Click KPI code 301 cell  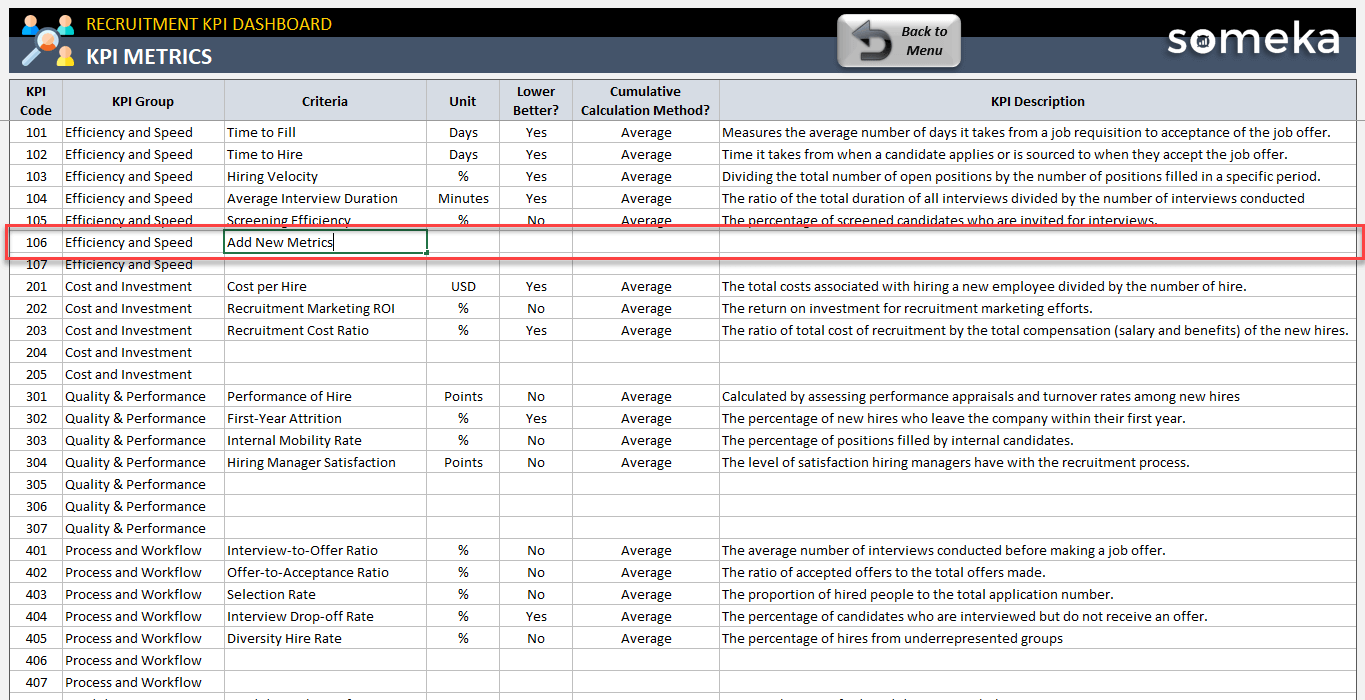pyautogui.click(x=36, y=396)
